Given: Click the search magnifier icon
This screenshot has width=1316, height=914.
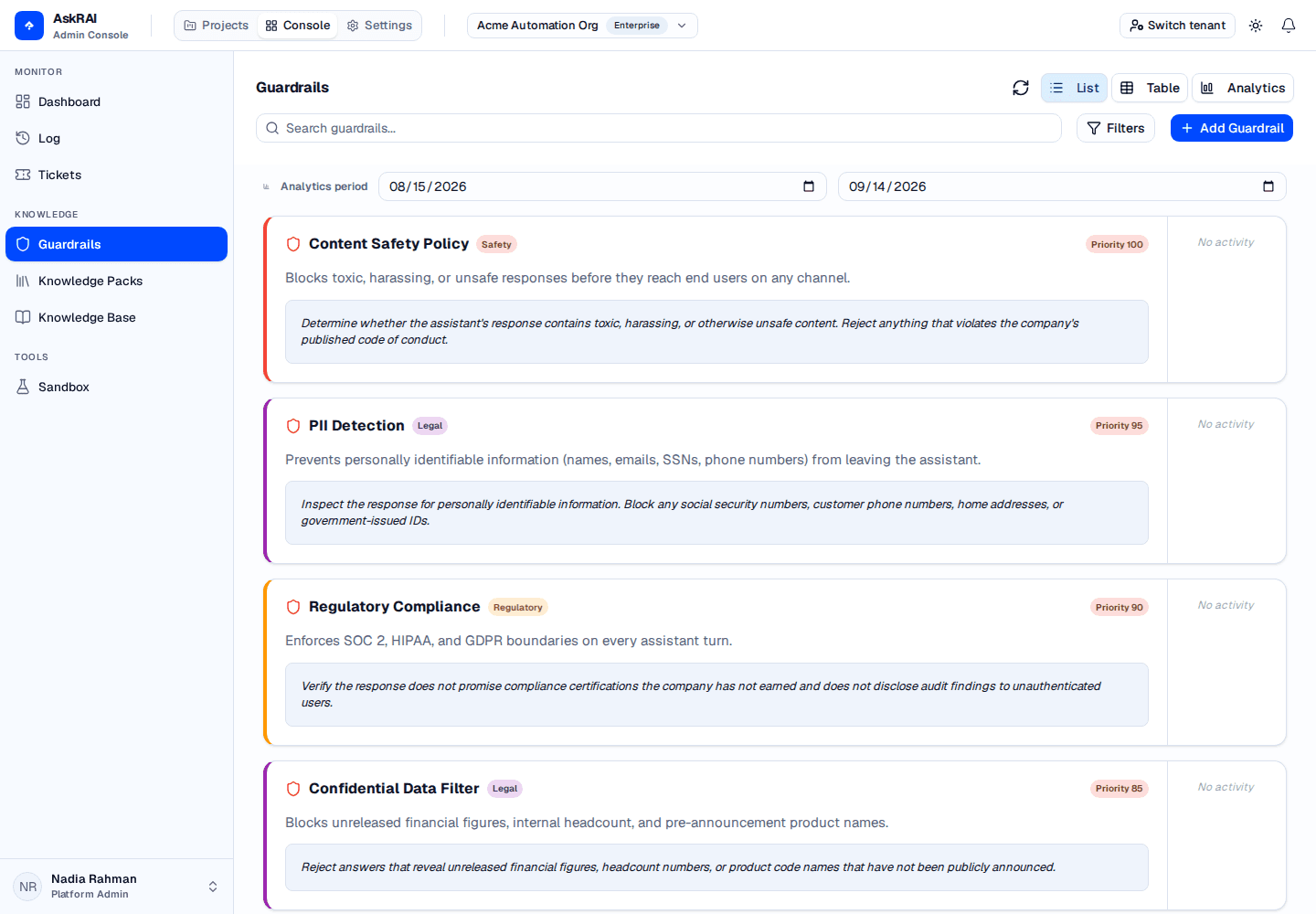Looking at the screenshot, I should (x=272, y=128).
